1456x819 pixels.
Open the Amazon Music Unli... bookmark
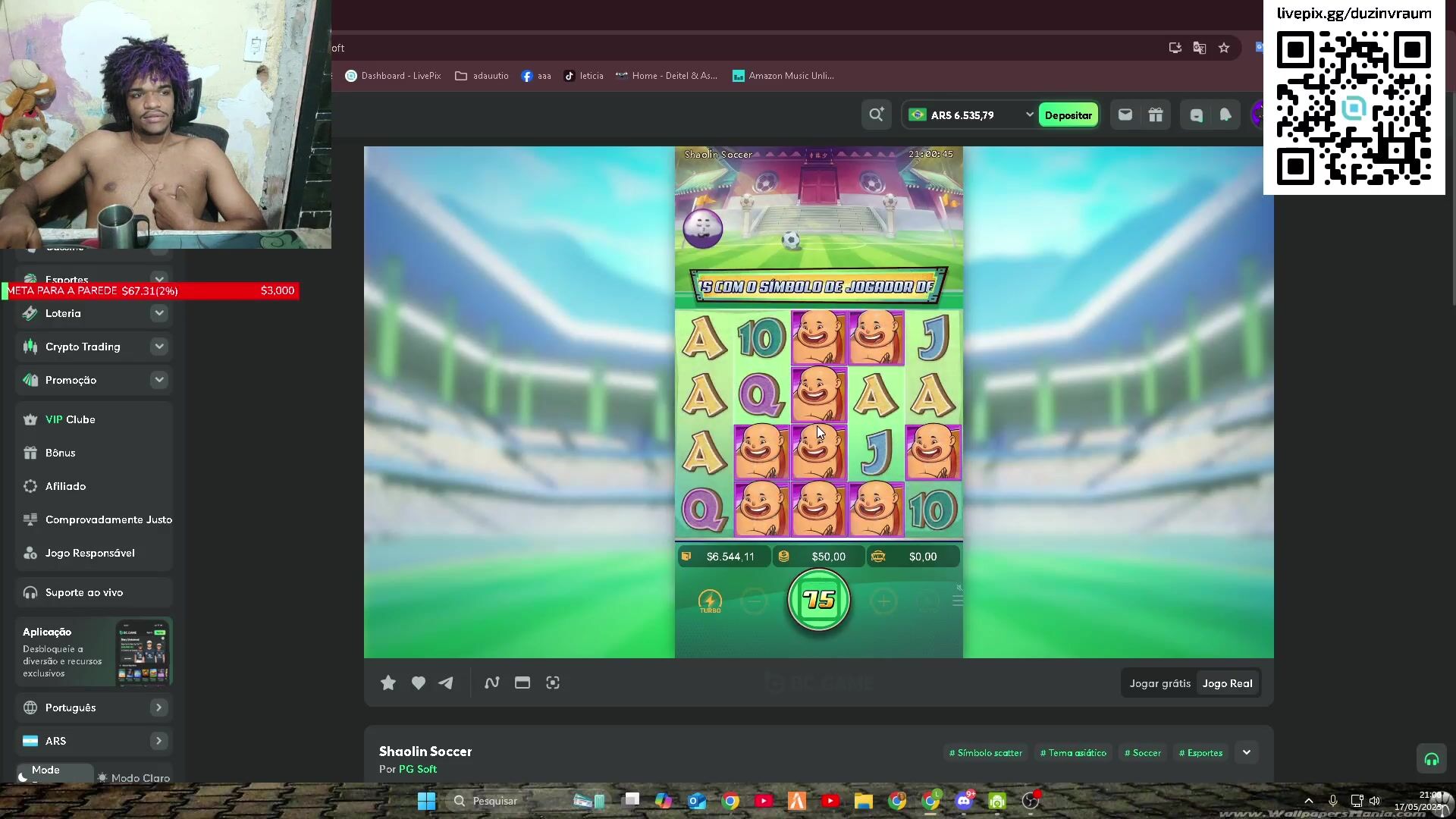[x=783, y=76]
